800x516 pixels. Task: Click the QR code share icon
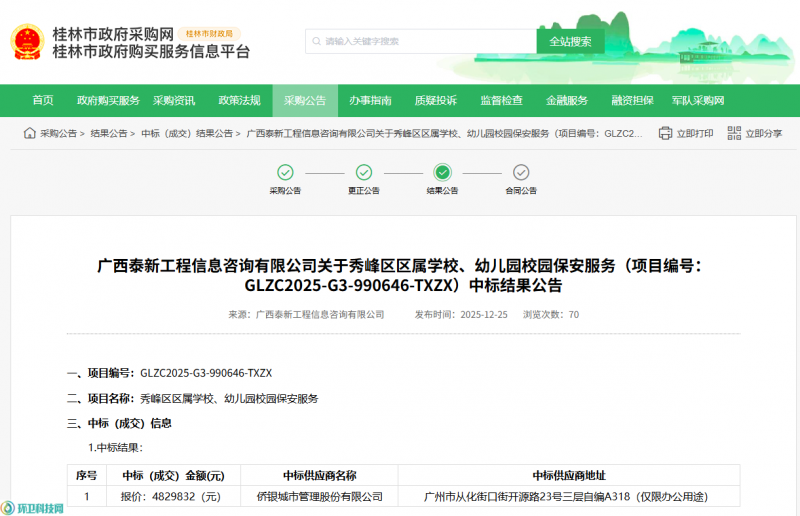coord(734,133)
